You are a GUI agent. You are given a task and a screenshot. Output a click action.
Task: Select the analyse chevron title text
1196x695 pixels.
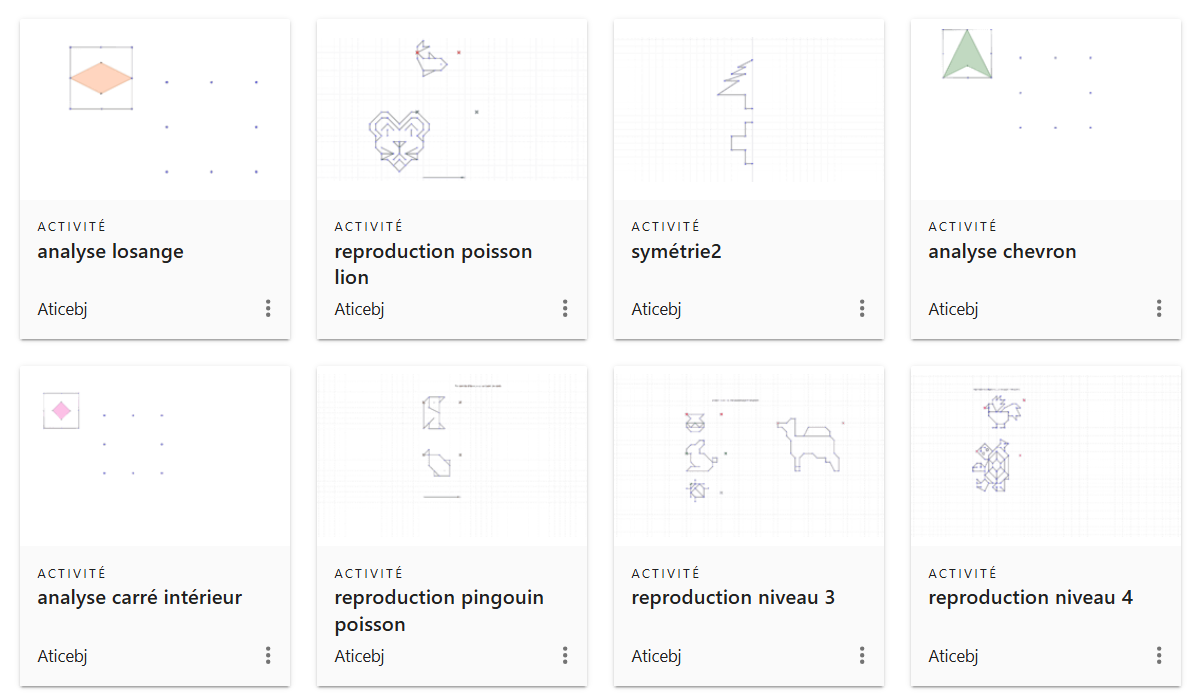tap(1002, 252)
